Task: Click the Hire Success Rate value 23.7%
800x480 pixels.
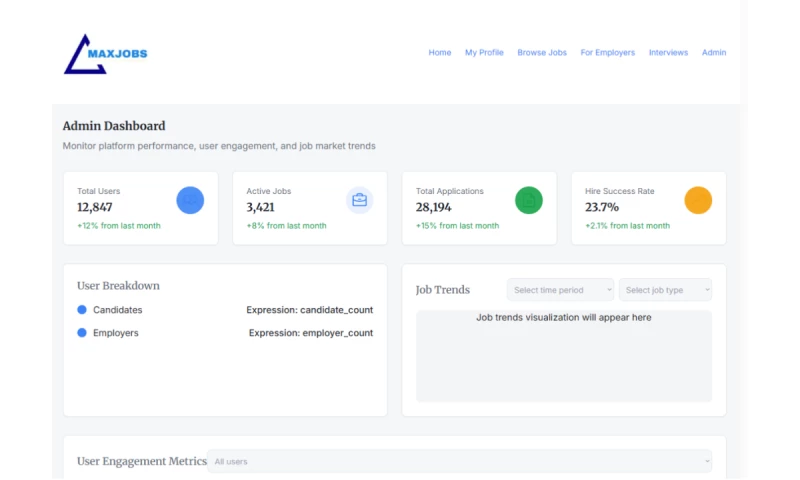Action: (x=602, y=207)
